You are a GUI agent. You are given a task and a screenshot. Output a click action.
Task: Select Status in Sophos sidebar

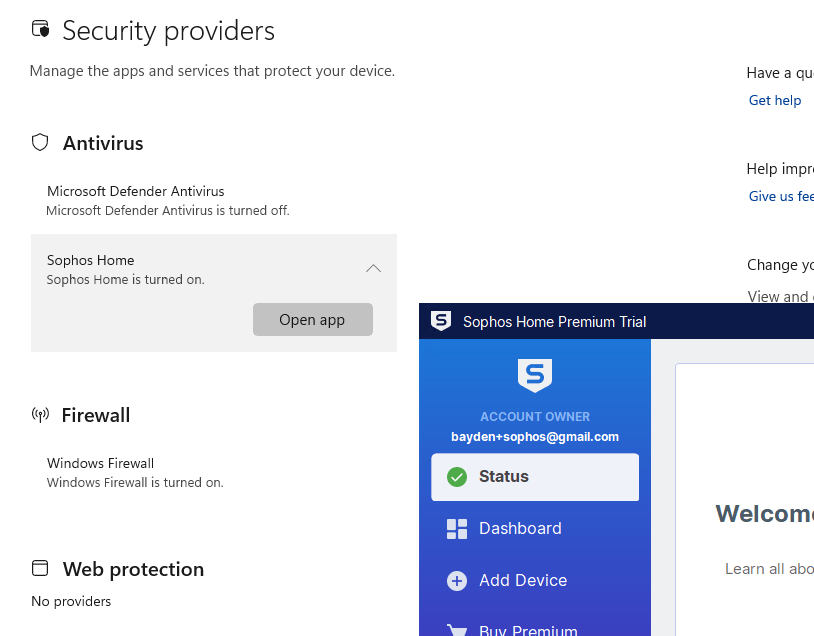pos(535,477)
